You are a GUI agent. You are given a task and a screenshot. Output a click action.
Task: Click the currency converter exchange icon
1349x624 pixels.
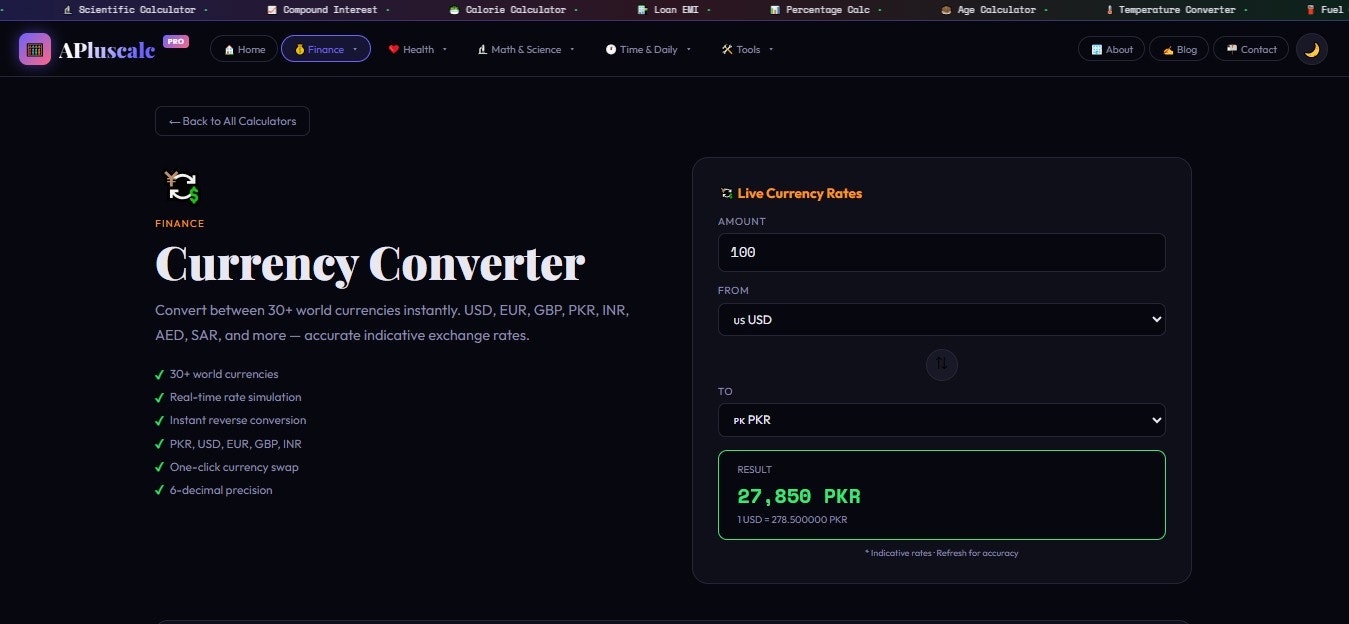pos(181,188)
